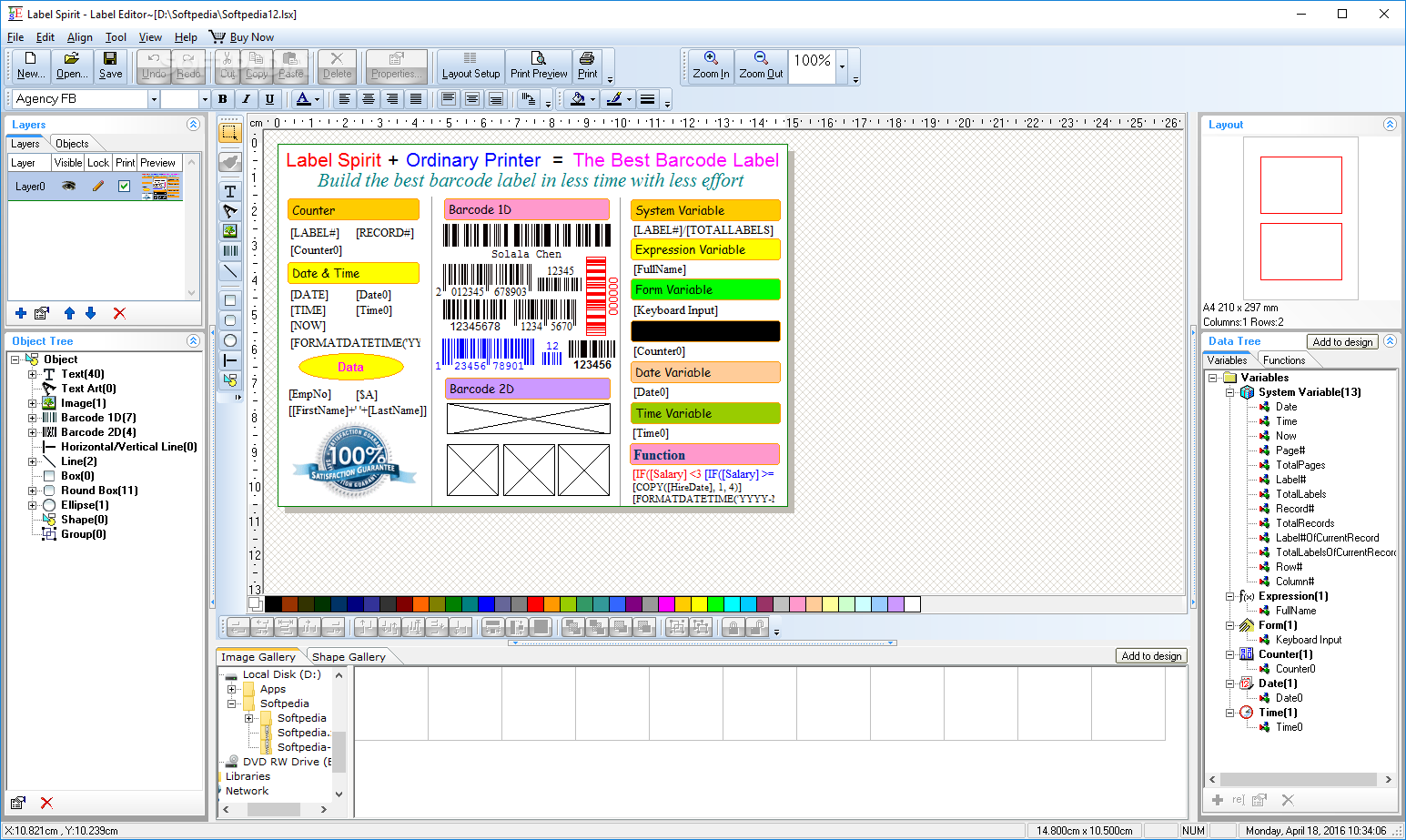
Task: Click the Zoom In toolbar icon
Action: 711,66
